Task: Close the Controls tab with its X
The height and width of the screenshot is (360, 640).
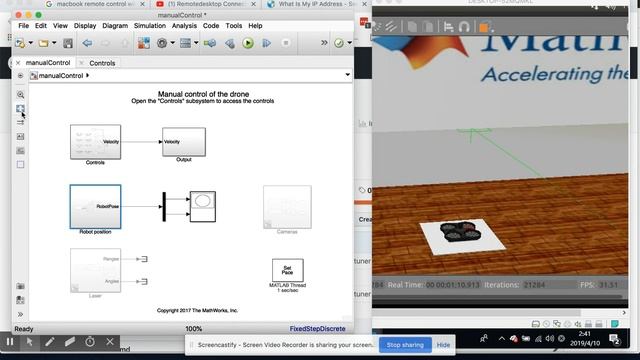Action: (x=81, y=63)
